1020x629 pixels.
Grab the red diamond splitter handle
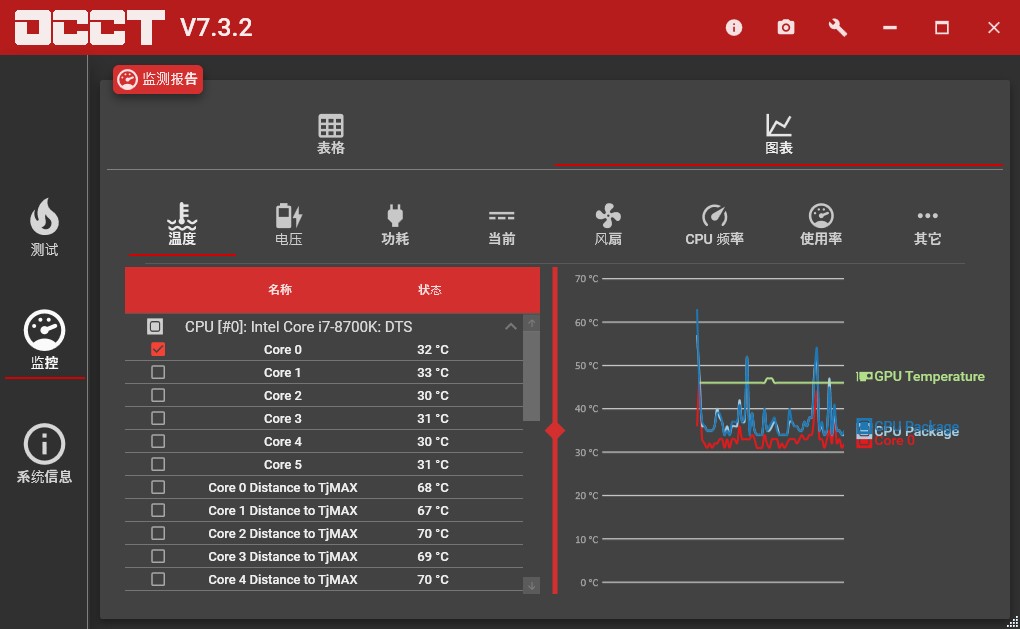[x=555, y=431]
